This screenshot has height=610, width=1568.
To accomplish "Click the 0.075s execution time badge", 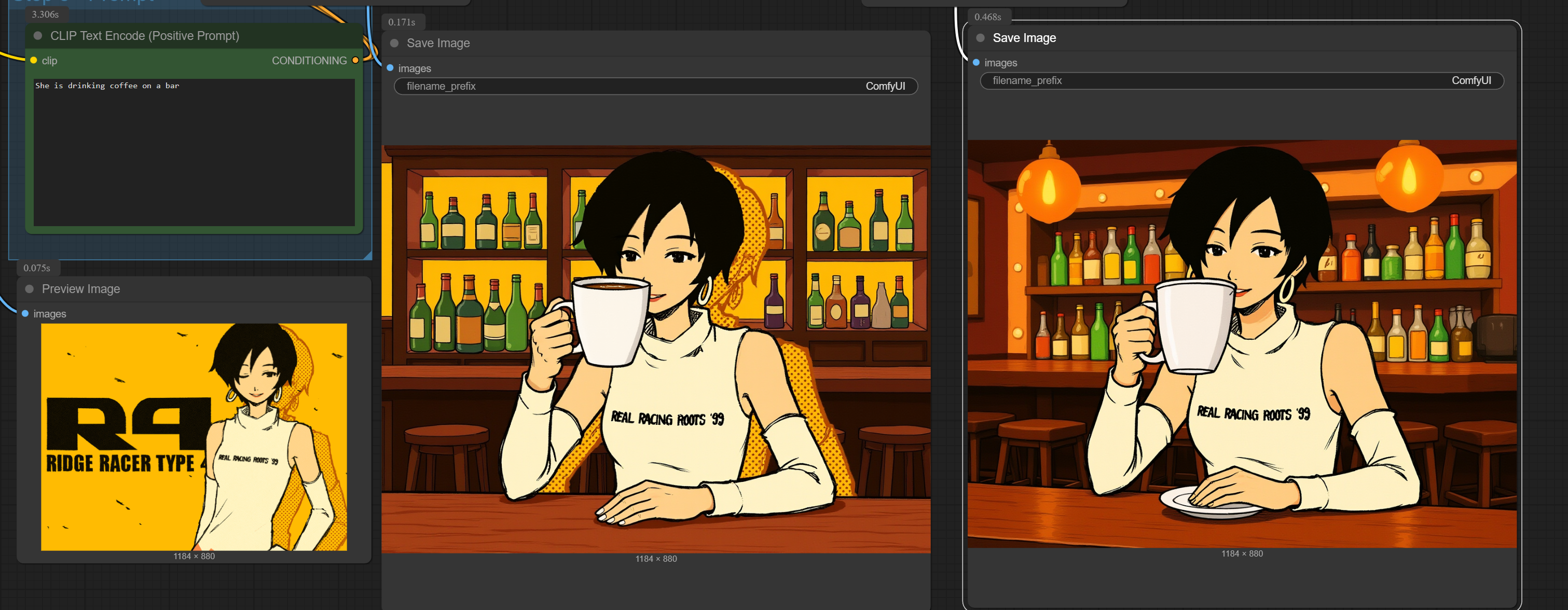I will [x=36, y=268].
